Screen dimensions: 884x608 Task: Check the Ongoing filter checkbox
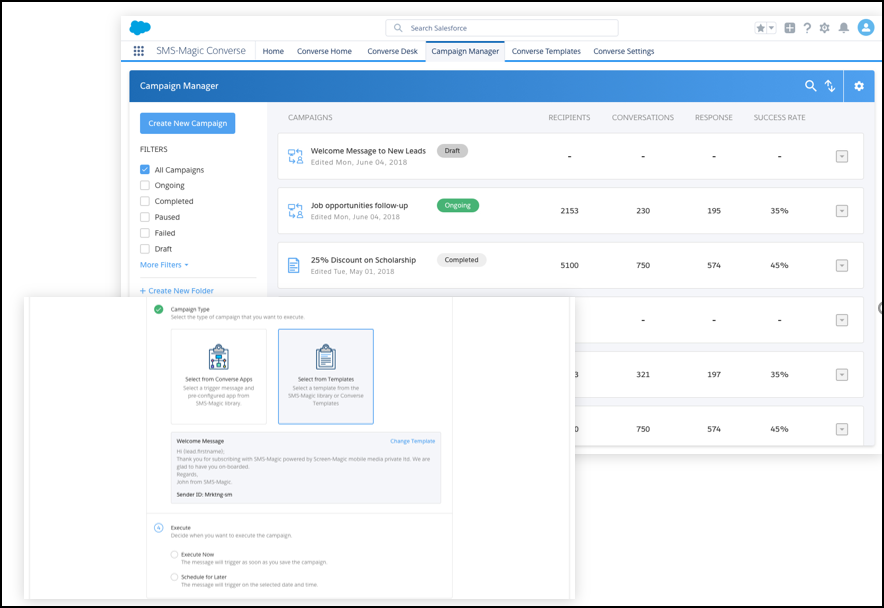[x=145, y=185]
